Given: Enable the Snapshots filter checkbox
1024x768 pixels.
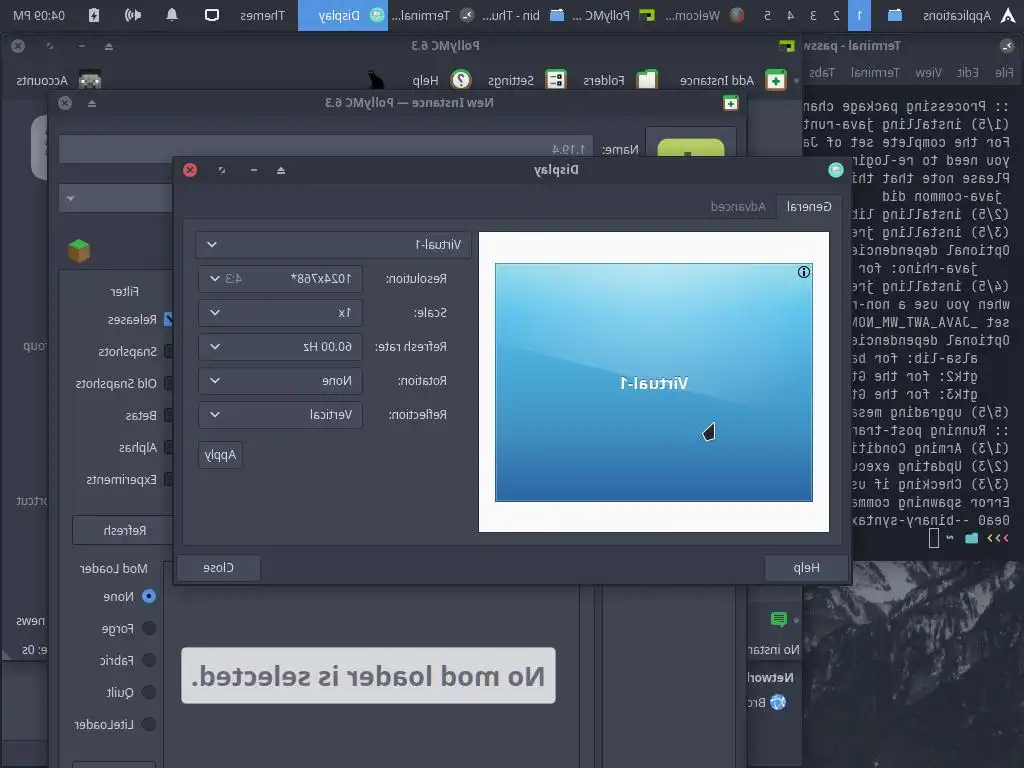Looking at the screenshot, I should point(168,351).
